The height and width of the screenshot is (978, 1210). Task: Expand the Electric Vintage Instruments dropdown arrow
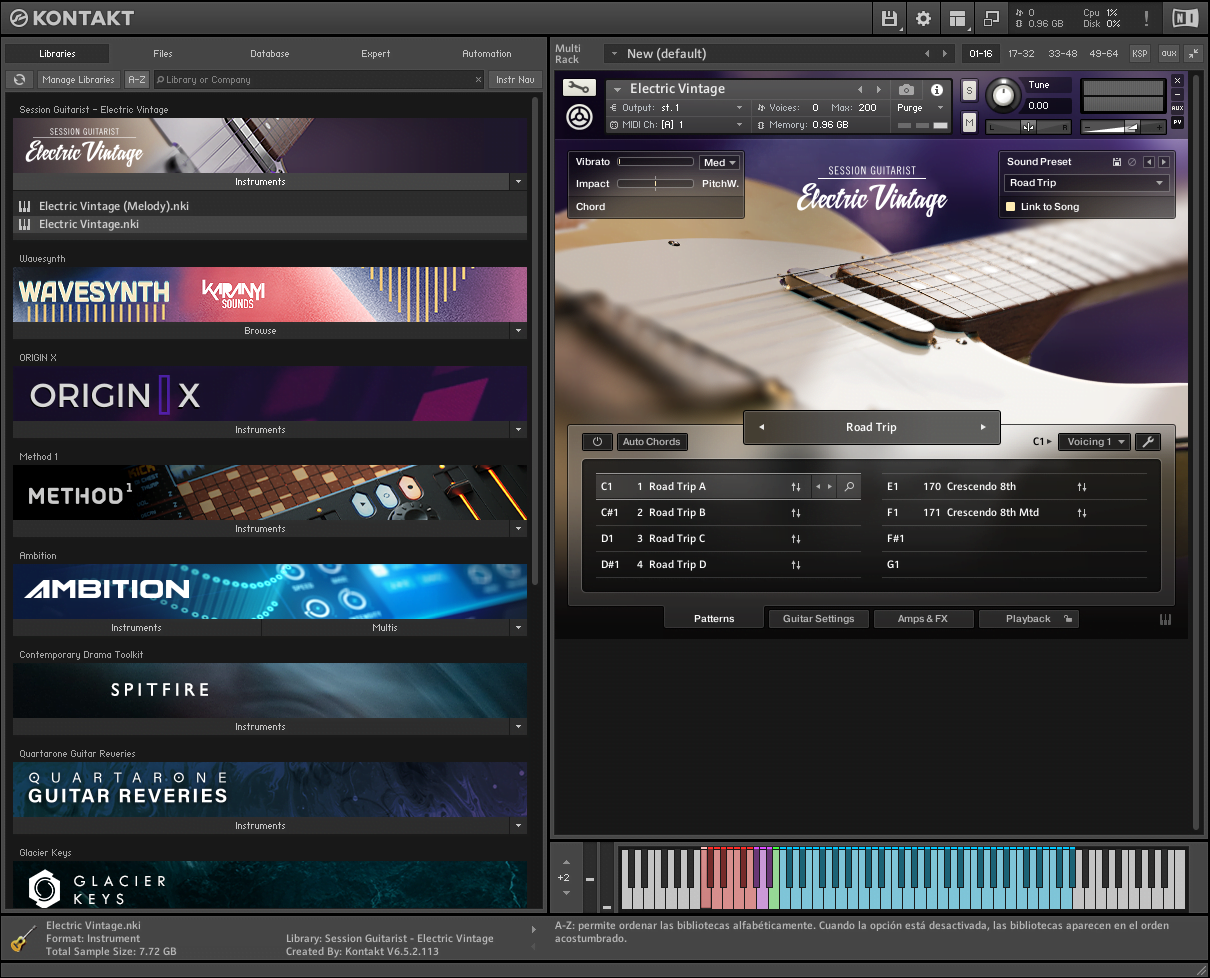click(x=518, y=182)
